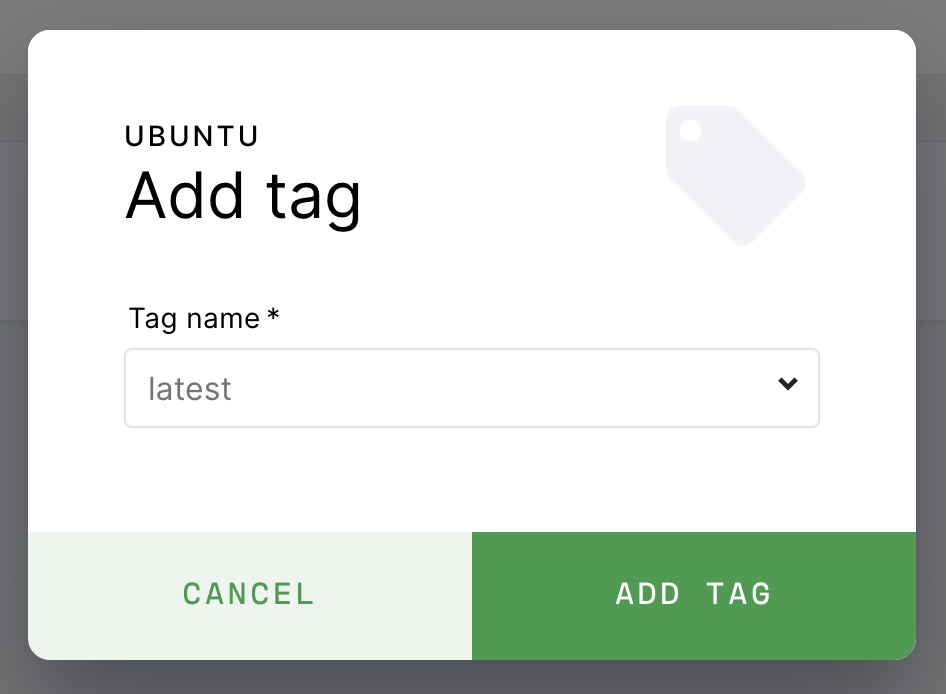Click the downward chevron beside 'latest'
The image size is (946, 694).
pyautogui.click(x=787, y=384)
